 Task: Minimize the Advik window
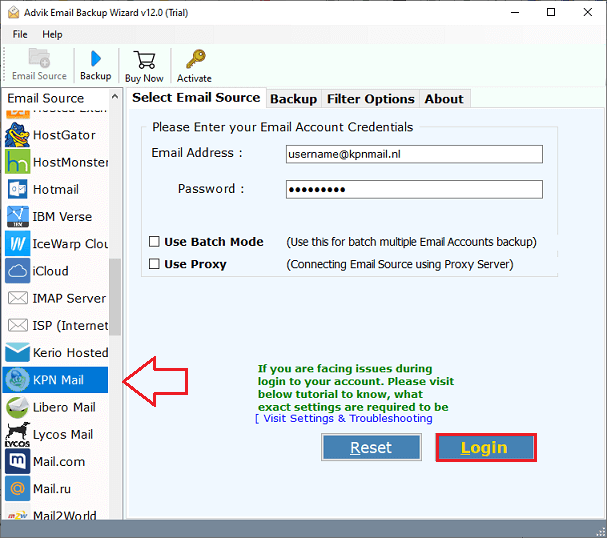[x=515, y=12]
